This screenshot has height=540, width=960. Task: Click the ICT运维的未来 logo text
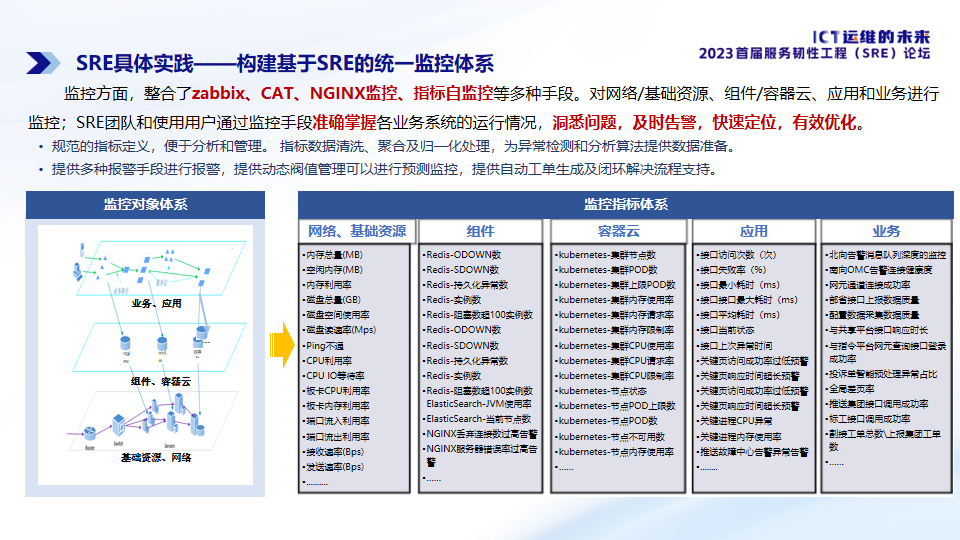click(x=871, y=37)
